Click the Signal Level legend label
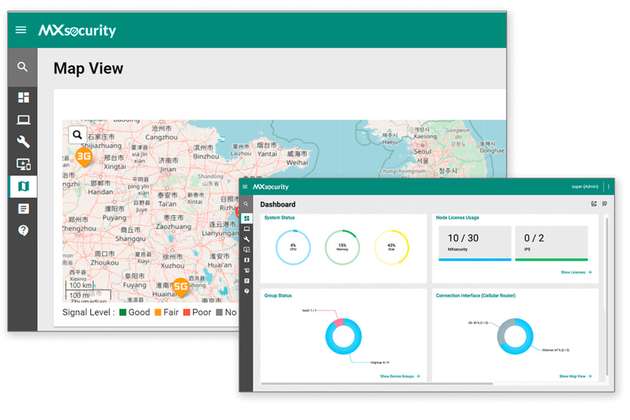 (88, 312)
